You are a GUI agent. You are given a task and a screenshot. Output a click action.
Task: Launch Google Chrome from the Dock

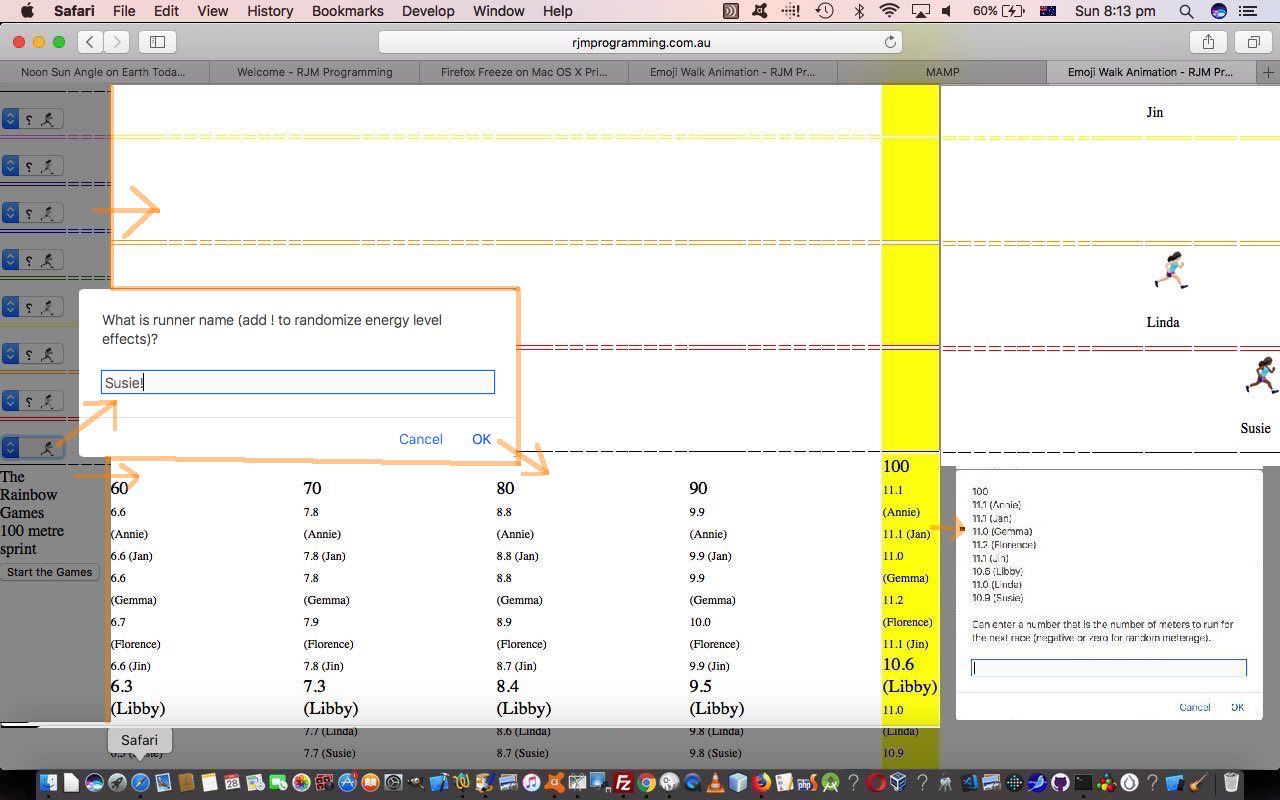click(646, 783)
